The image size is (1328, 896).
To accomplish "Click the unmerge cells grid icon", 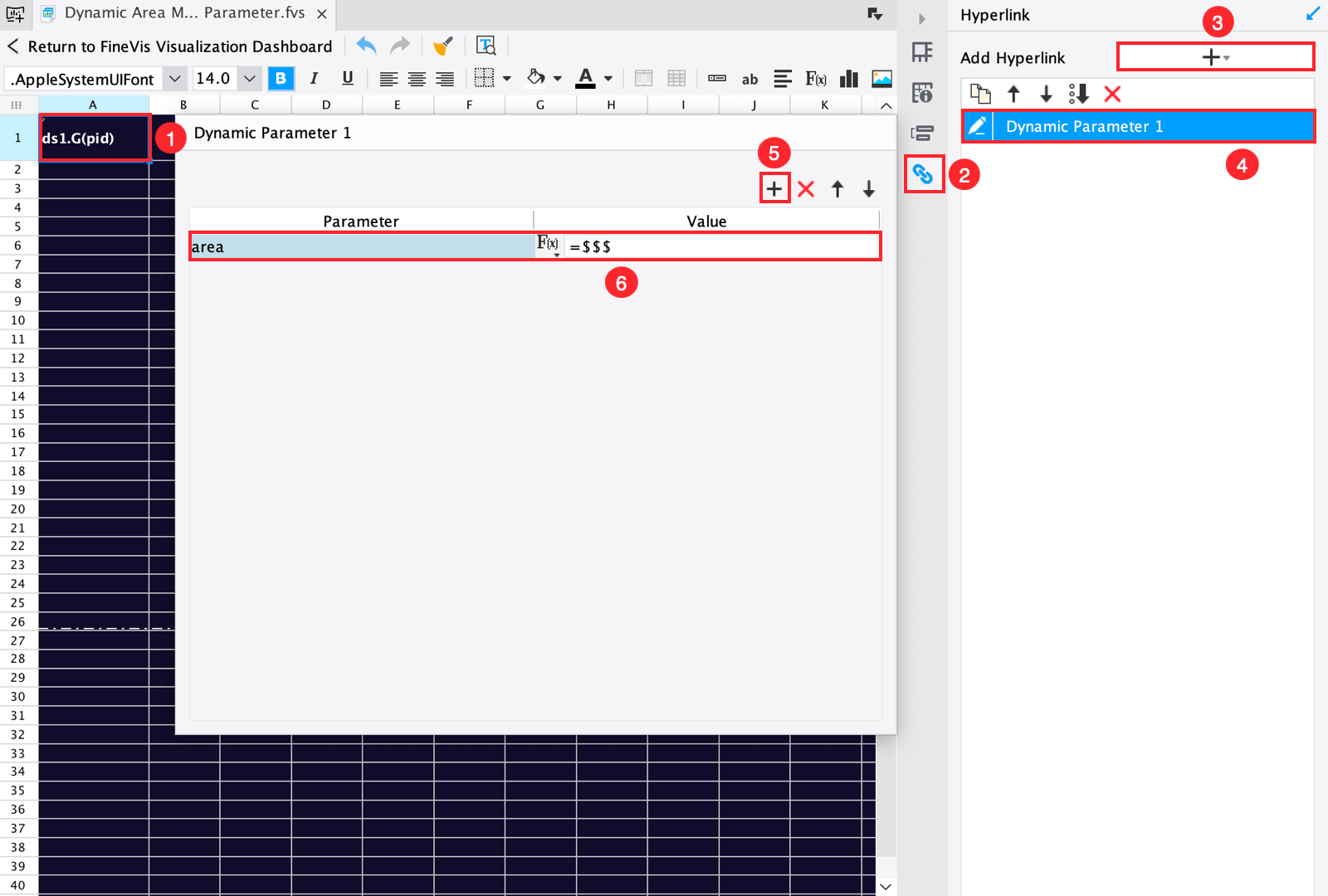I will pos(676,78).
